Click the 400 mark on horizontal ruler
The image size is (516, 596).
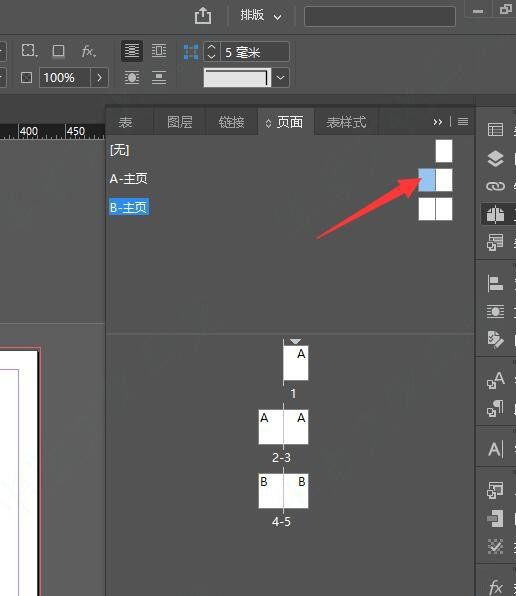point(28,131)
